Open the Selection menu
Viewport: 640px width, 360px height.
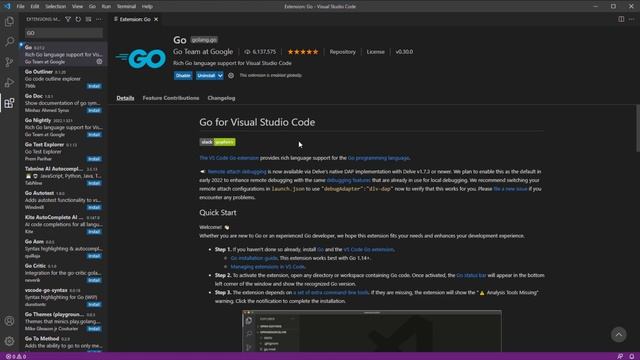[56, 7]
